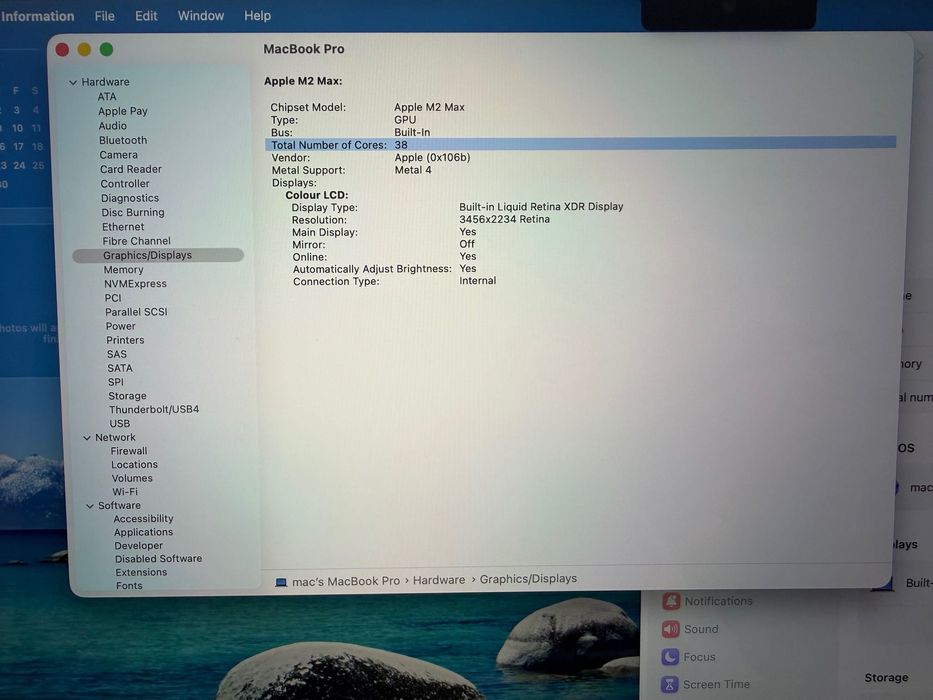The image size is (933, 700).
Task: Select Locations under Network
Action: click(x=134, y=465)
